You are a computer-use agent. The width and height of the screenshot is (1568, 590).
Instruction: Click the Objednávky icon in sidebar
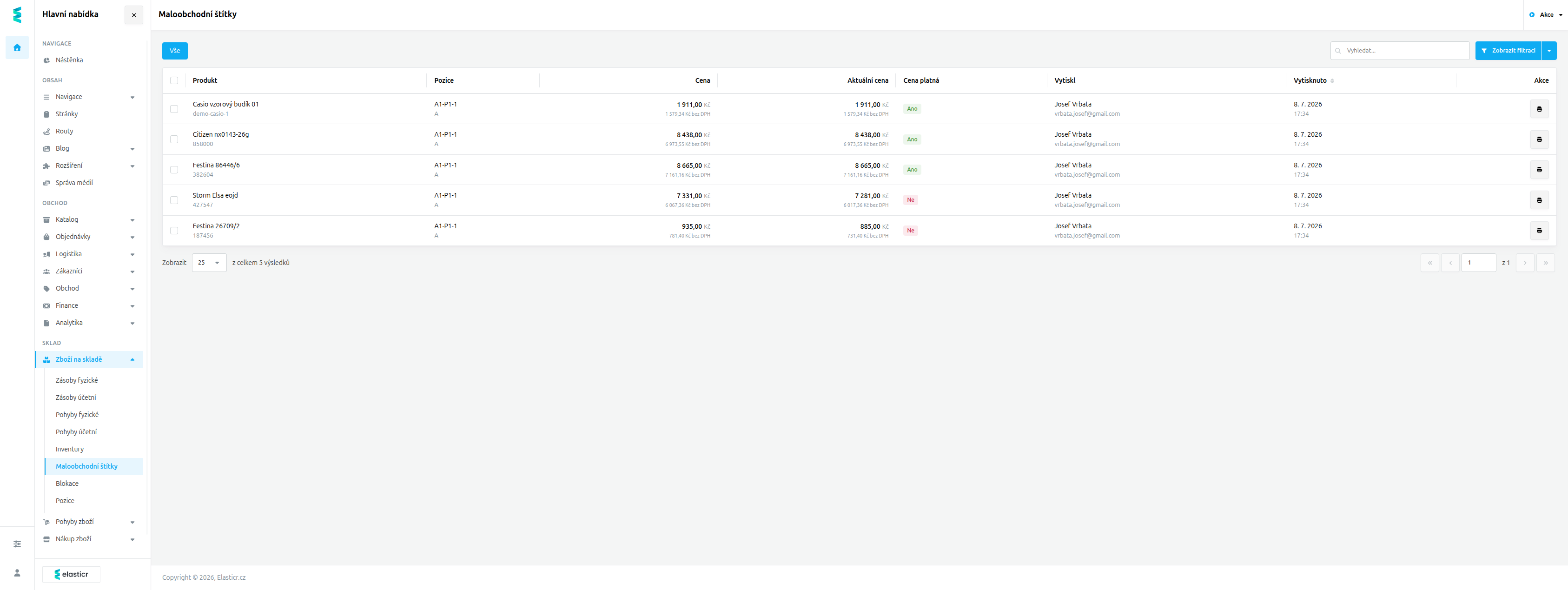click(46, 237)
